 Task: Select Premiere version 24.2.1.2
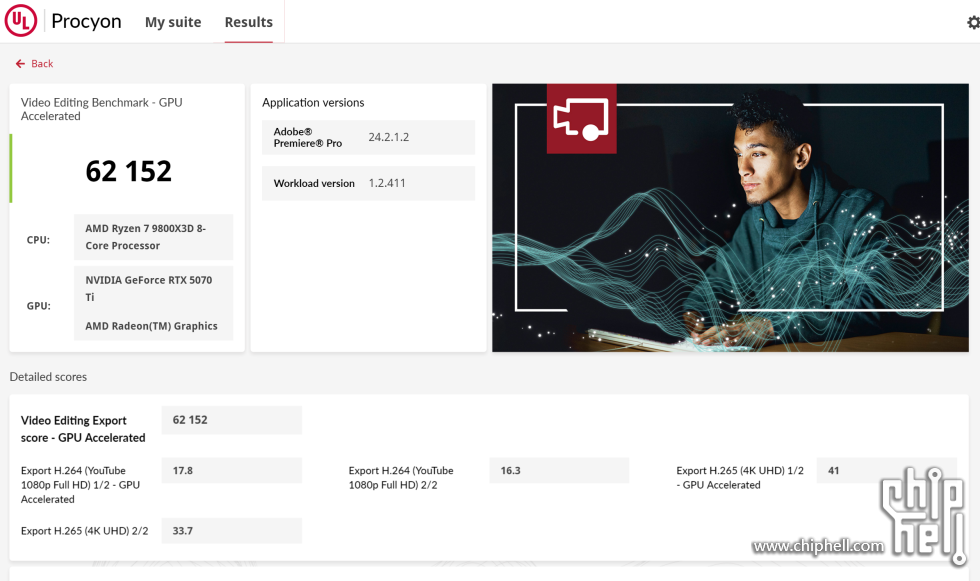click(x=389, y=137)
